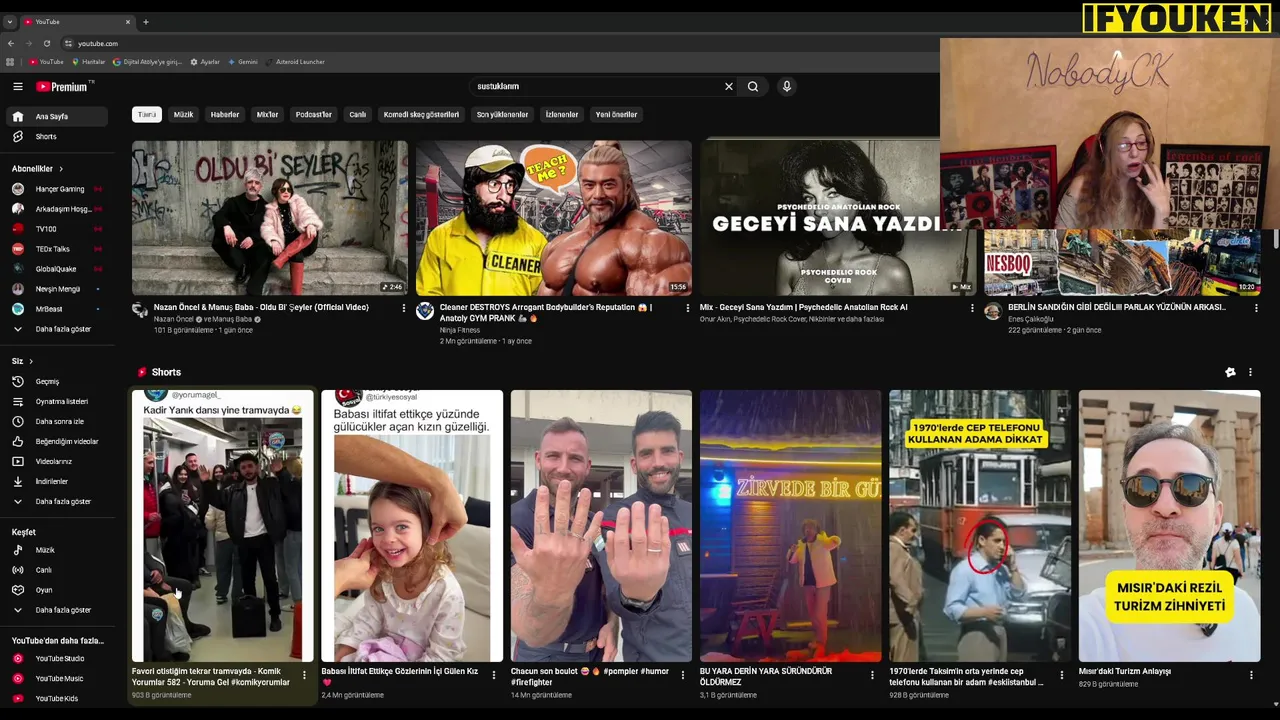Open Shorts from the sidebar
This screenshot has width=1280, height=720.
click(55, 137)
